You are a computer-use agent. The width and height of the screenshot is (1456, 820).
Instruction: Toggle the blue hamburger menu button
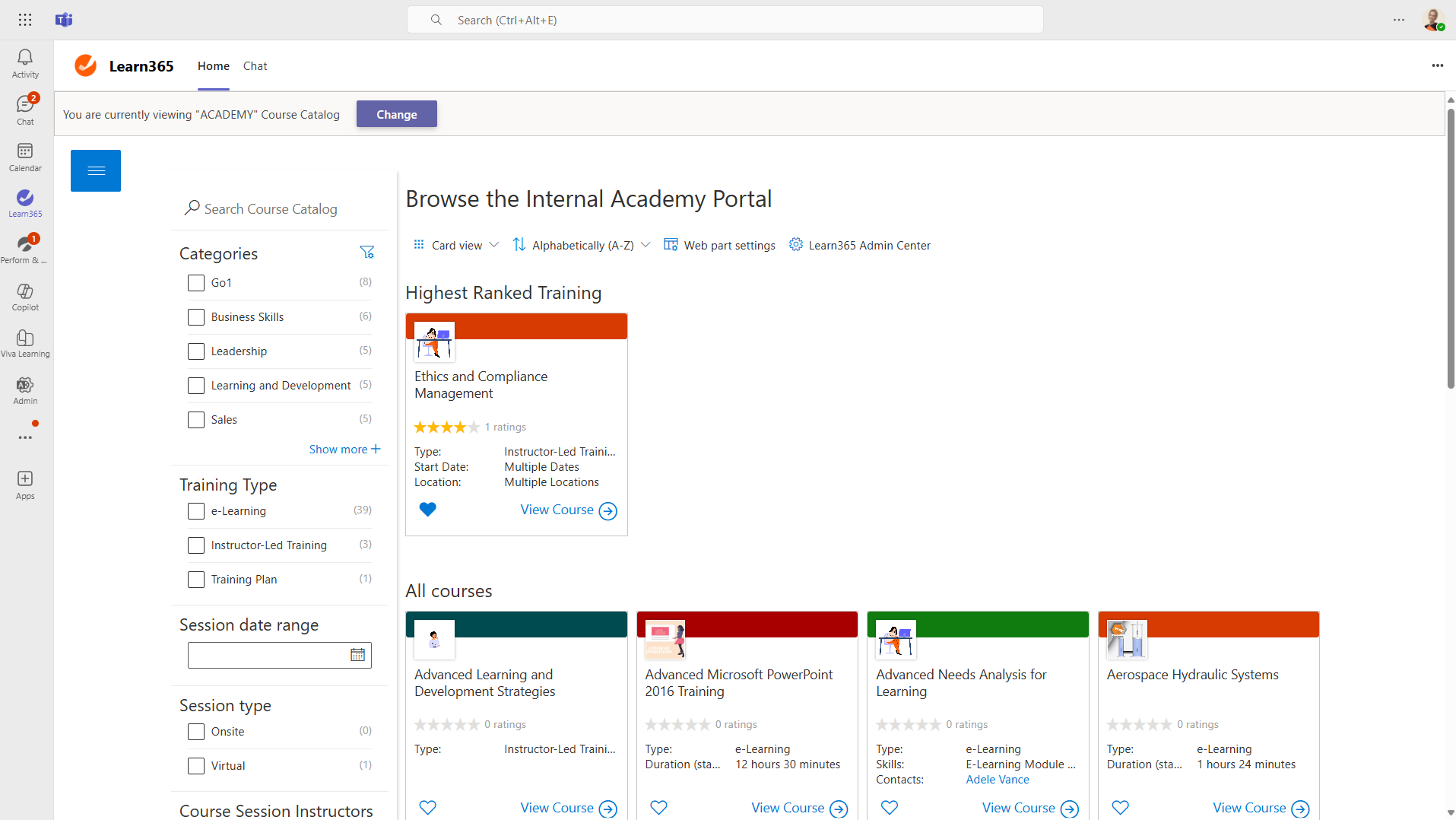click(x=96, y=170)
